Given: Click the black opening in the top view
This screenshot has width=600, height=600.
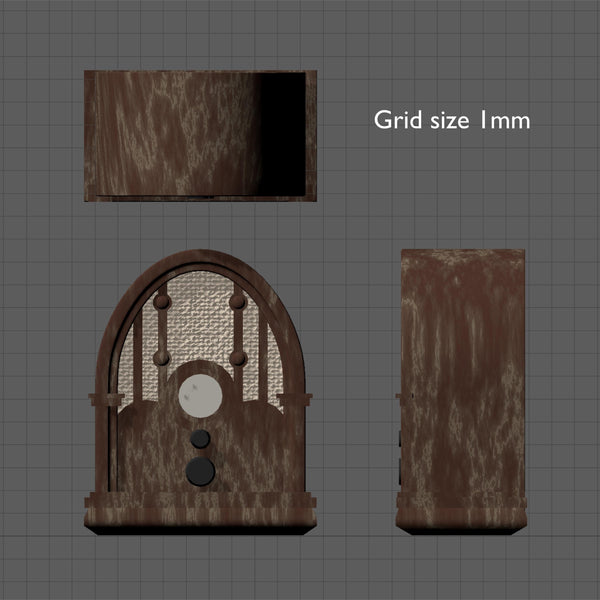Looking at the screenshot, I should [x=288, y=135].
